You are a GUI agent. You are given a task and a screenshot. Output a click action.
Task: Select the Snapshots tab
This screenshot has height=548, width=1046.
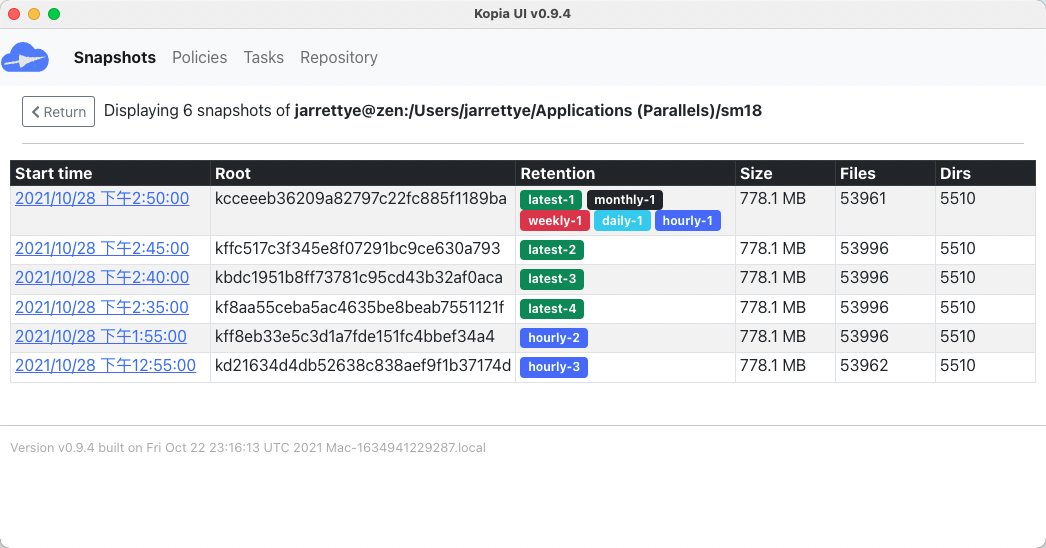pyautogui.click(x=115, y=57)
